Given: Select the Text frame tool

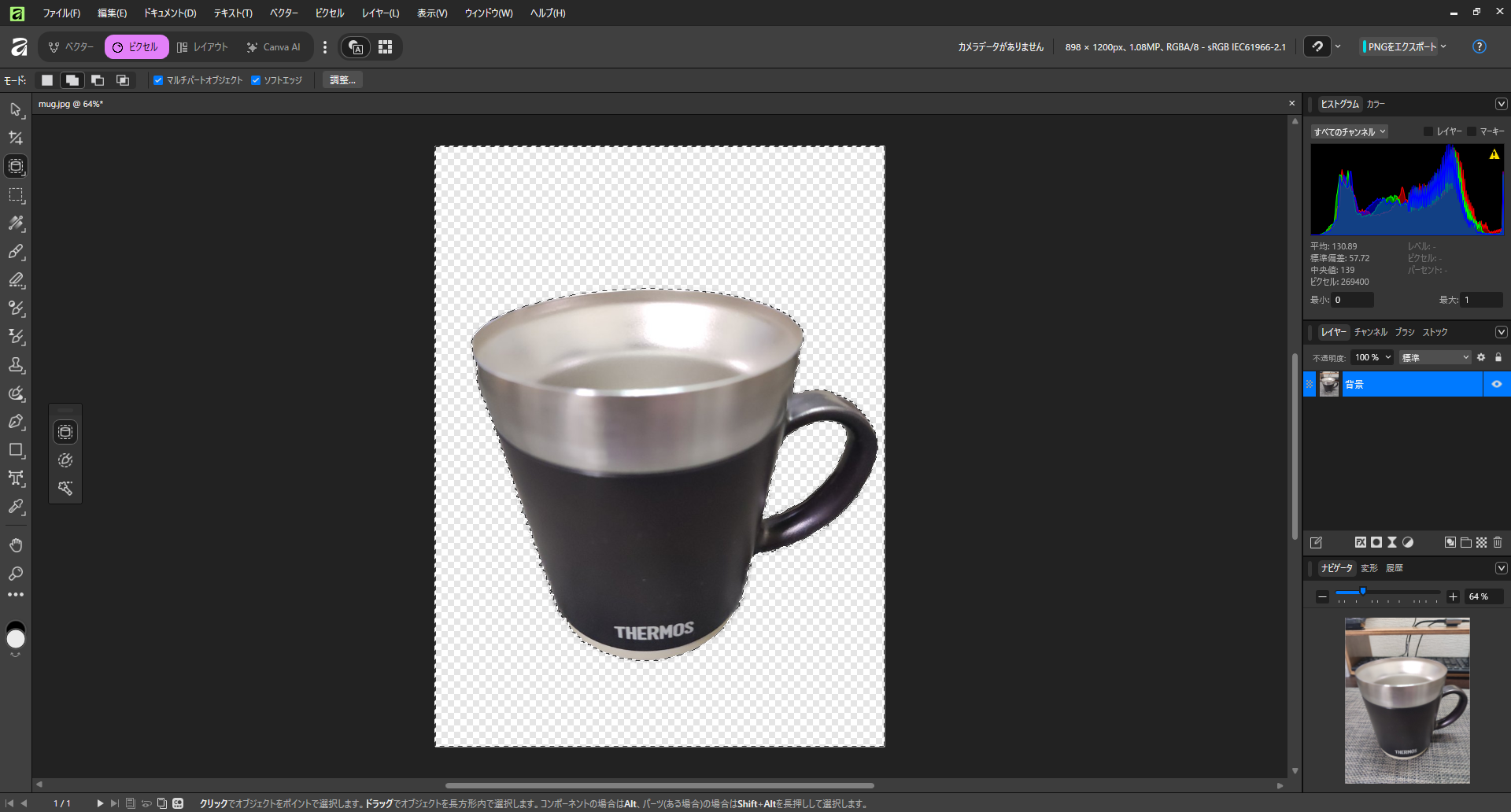Looking at the screenshot, I should 16,478.
